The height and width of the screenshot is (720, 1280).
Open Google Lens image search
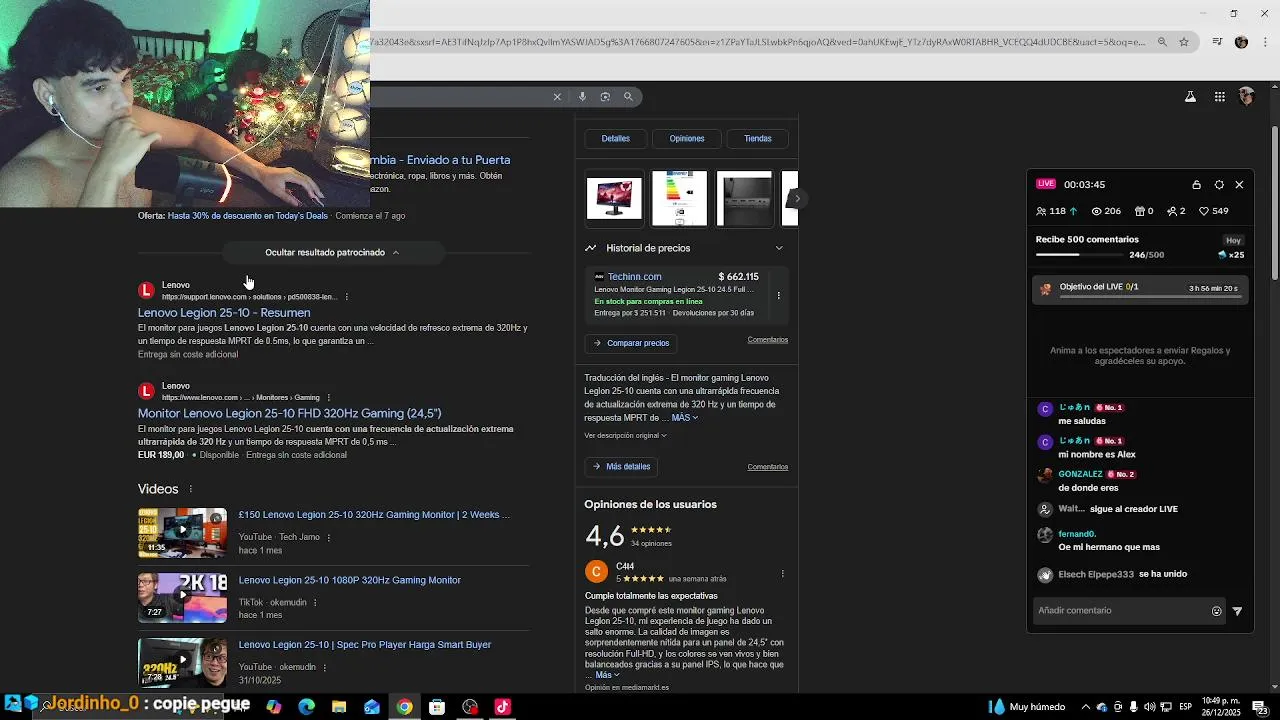605,97
